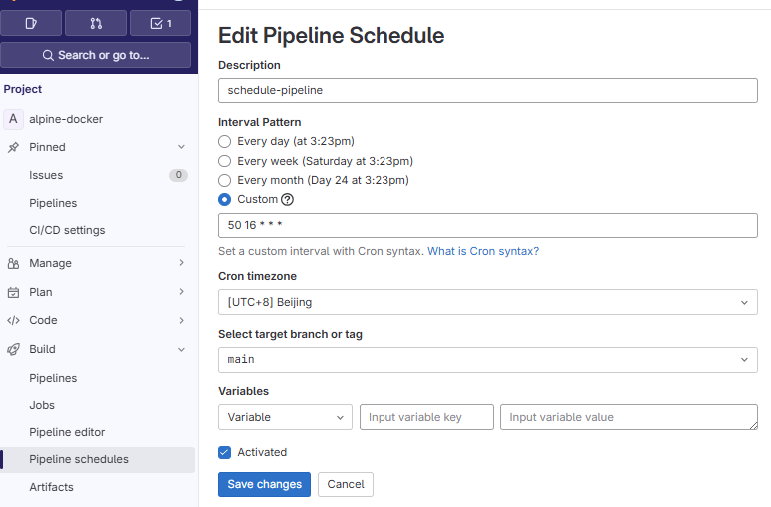771x507 pixels.
Task: Open Jobs in the Build menu
Action: click(97, 405)
